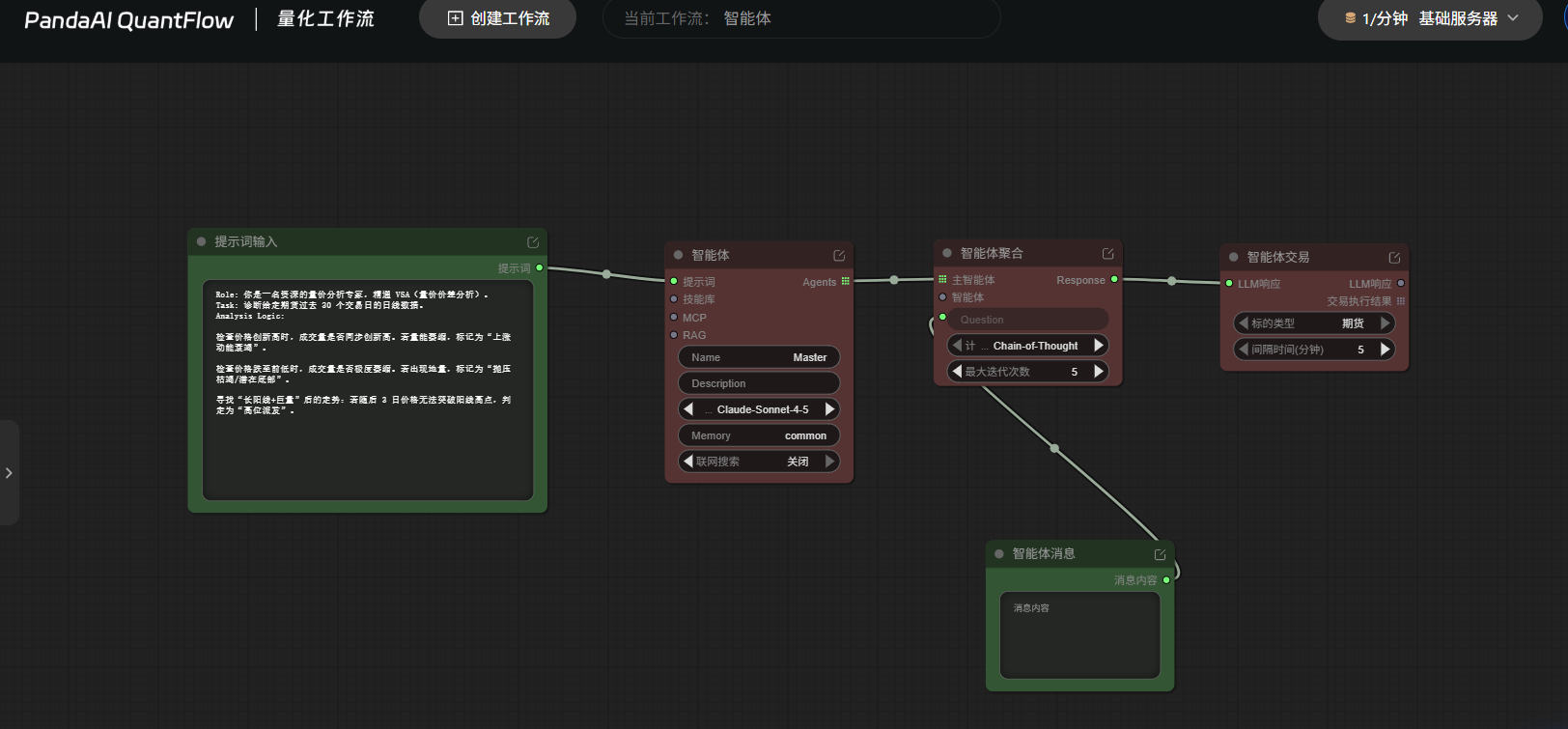Toggle status dot on 智能体 node header
The width and height of the screenshot is (1568, 729).
click(679, 255)
